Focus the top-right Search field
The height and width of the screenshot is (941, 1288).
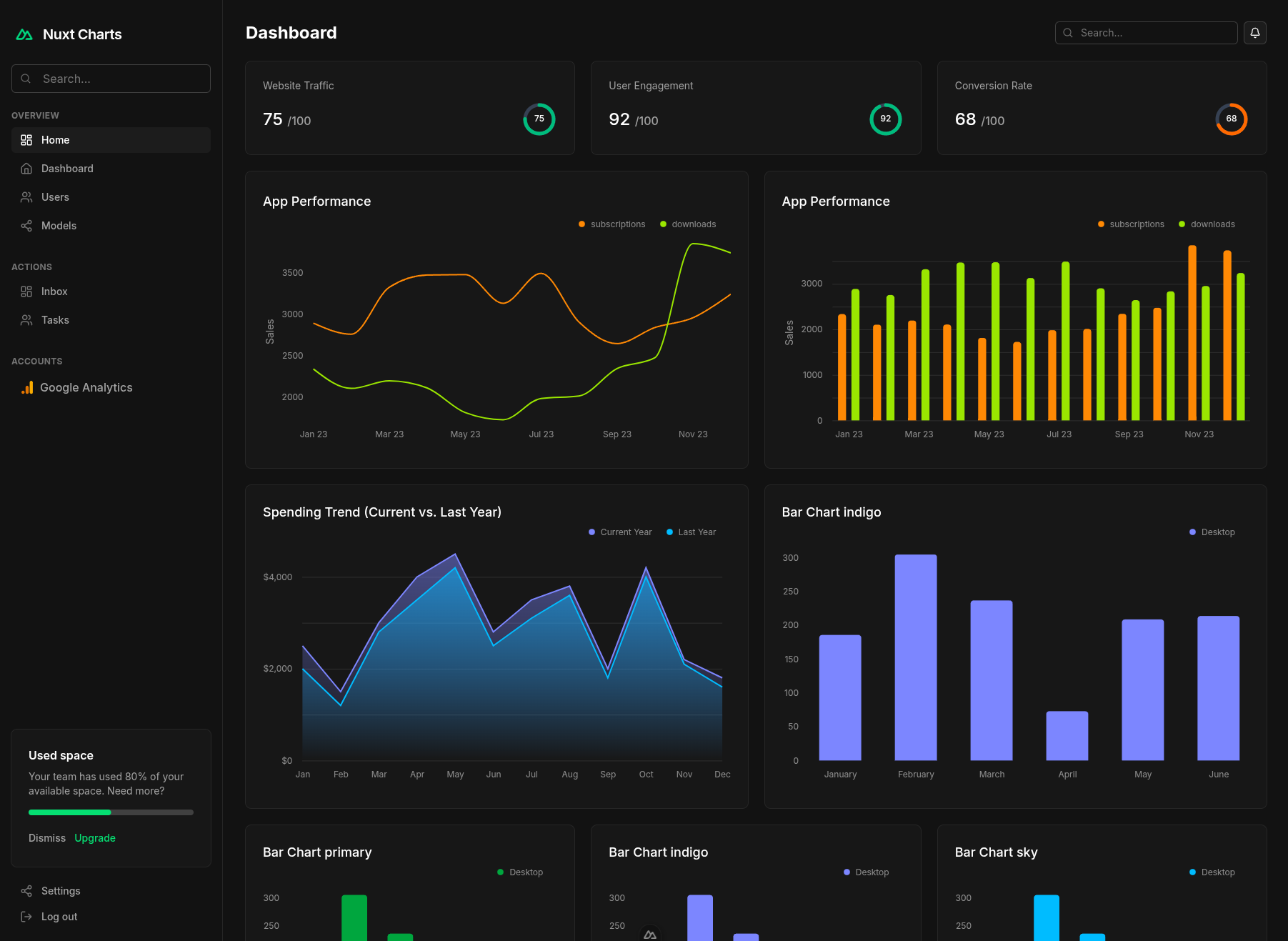click(1146, 33)
